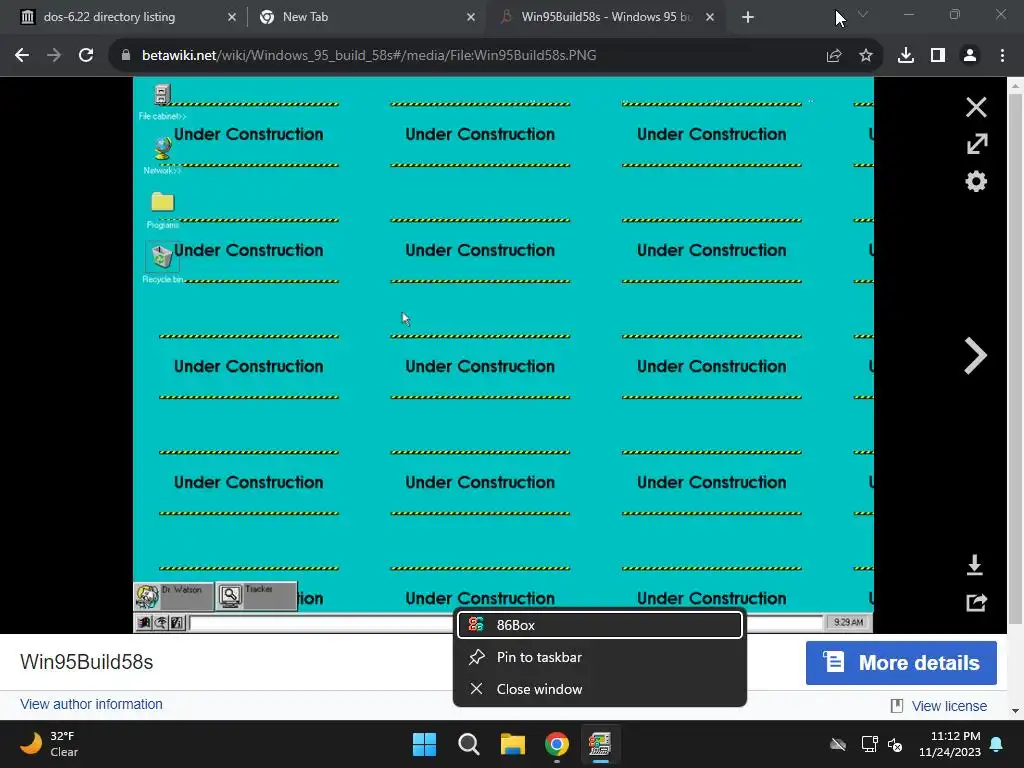Open OneDrive tray icon
This screenshot has height=768, width=1024.
[x=838, y=744]
